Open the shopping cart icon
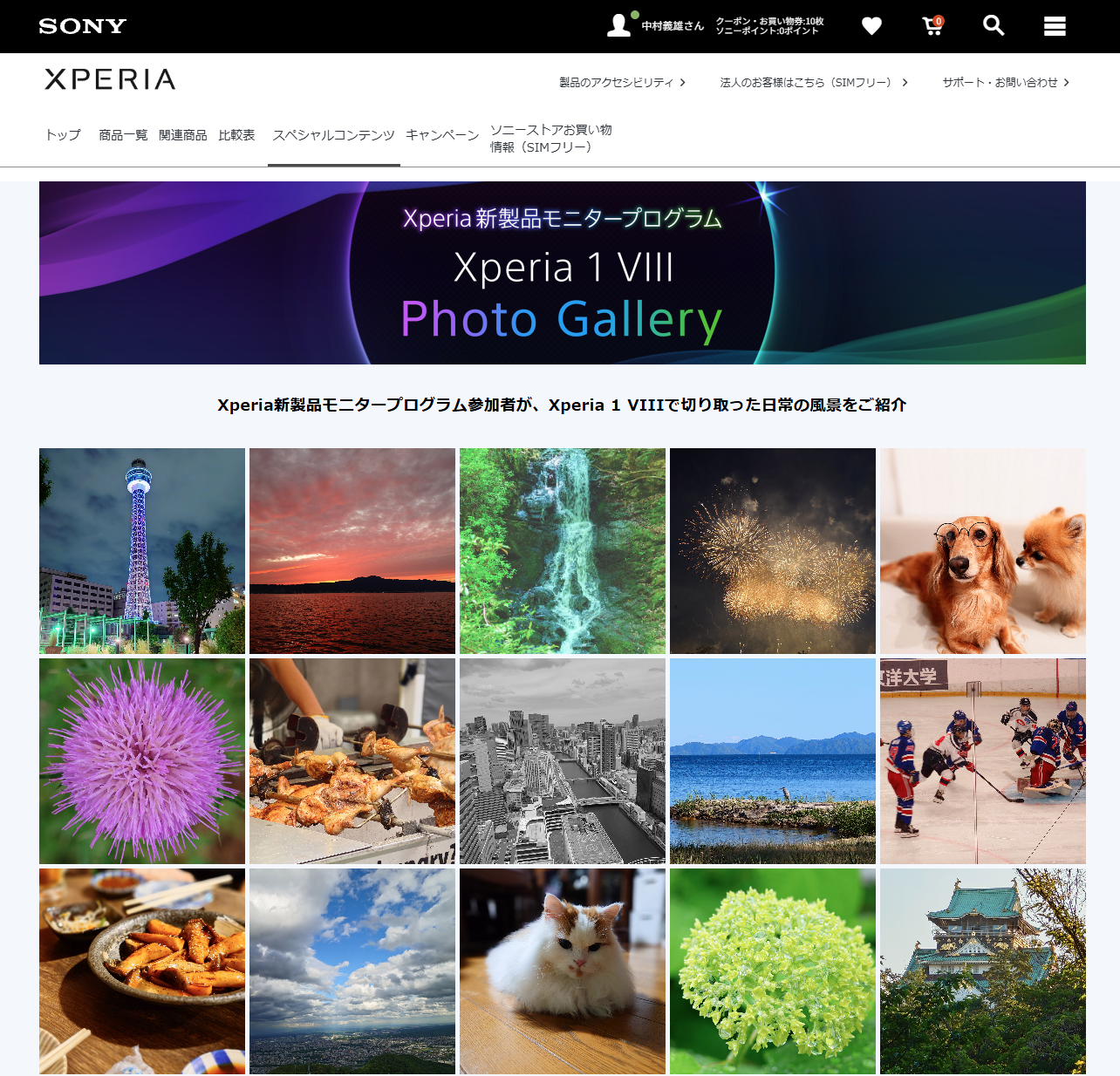1120x1076 pixels. click(x=932, y=26)
